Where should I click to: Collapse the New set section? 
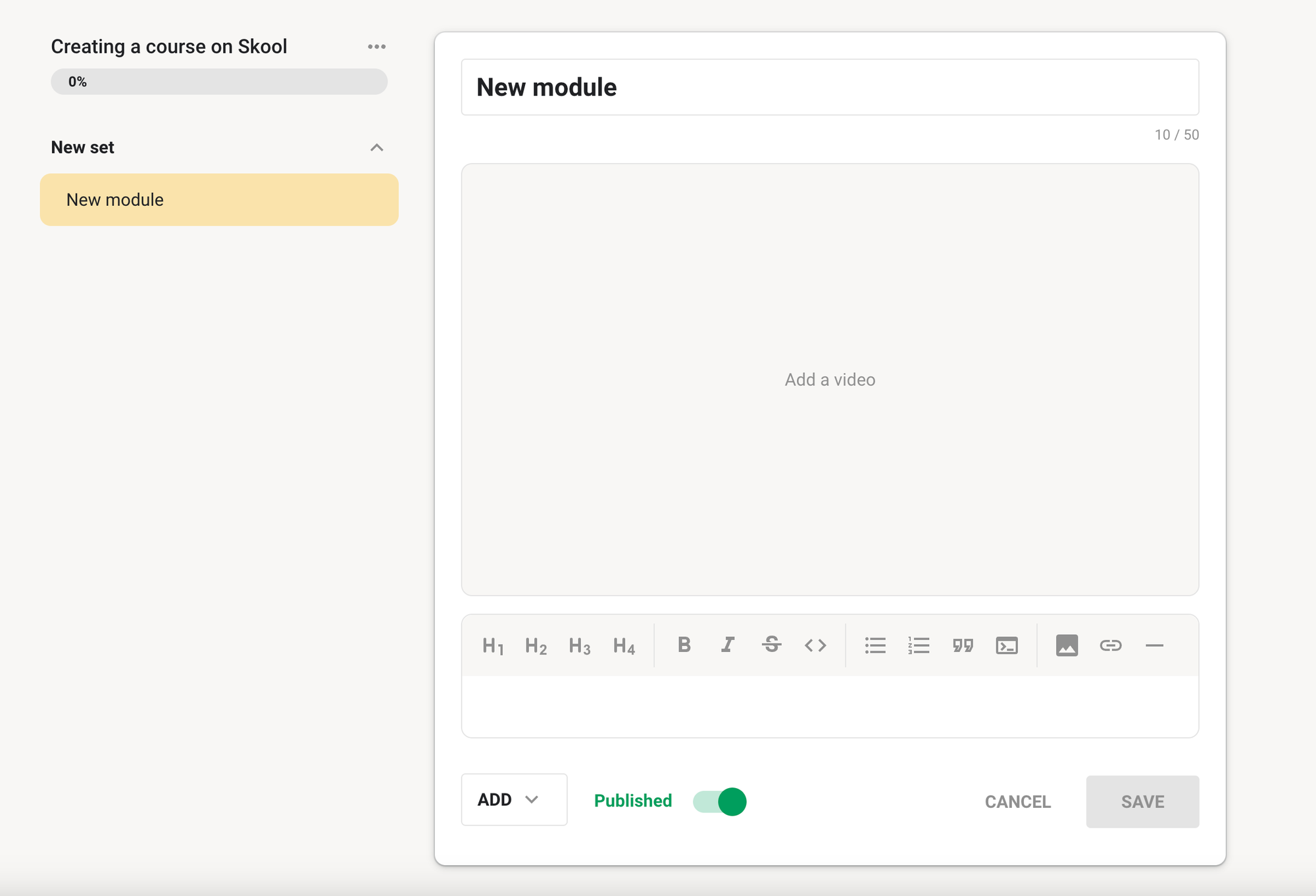376,147
